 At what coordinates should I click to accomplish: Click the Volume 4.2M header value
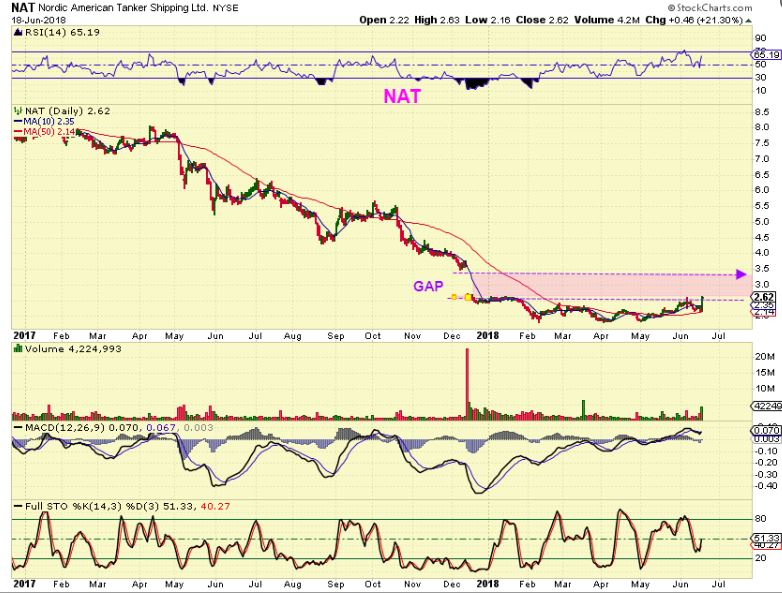[x=607, y=20]
